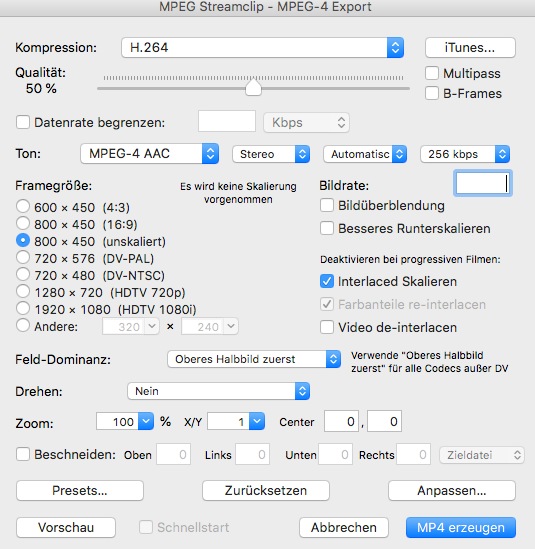Enable the Bildüberblendung checkbox
This screenshot has height=549, width=535.
[x=327, y=206]
